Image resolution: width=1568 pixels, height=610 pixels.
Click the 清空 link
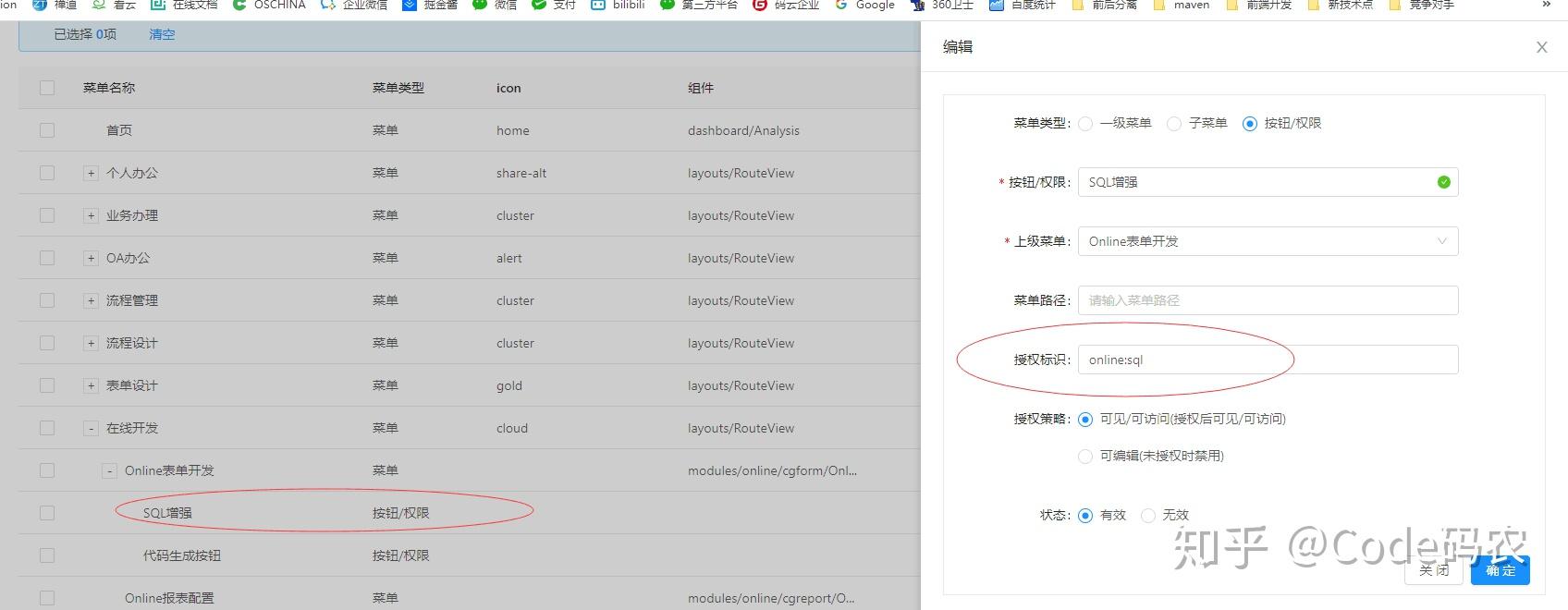click(162, 34)
